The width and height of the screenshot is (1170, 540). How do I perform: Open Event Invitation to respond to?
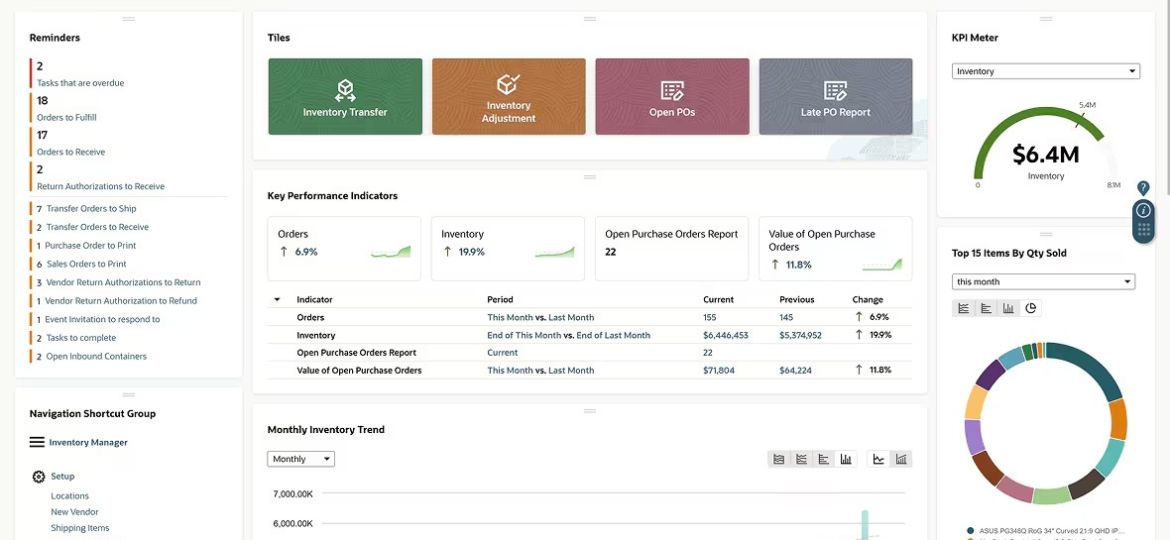(102, 319)
